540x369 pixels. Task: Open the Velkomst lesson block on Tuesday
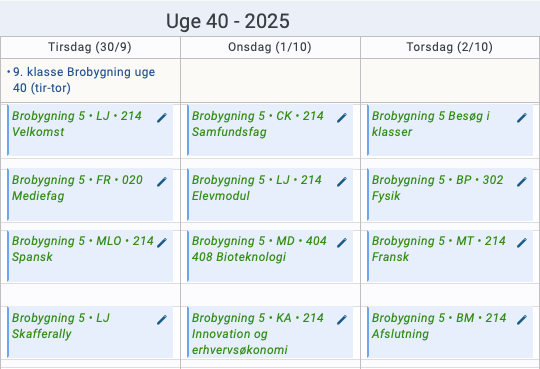coord(90,130)
